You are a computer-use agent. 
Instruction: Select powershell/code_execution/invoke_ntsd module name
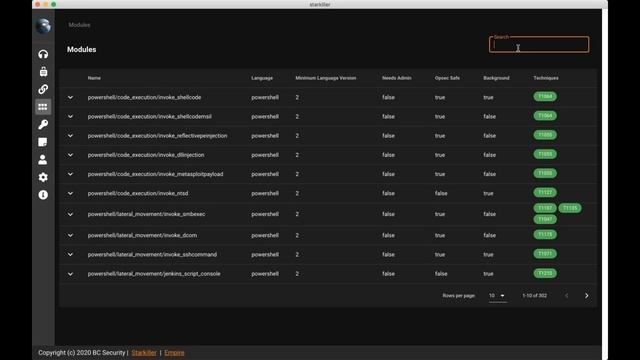tap(138, 193)
